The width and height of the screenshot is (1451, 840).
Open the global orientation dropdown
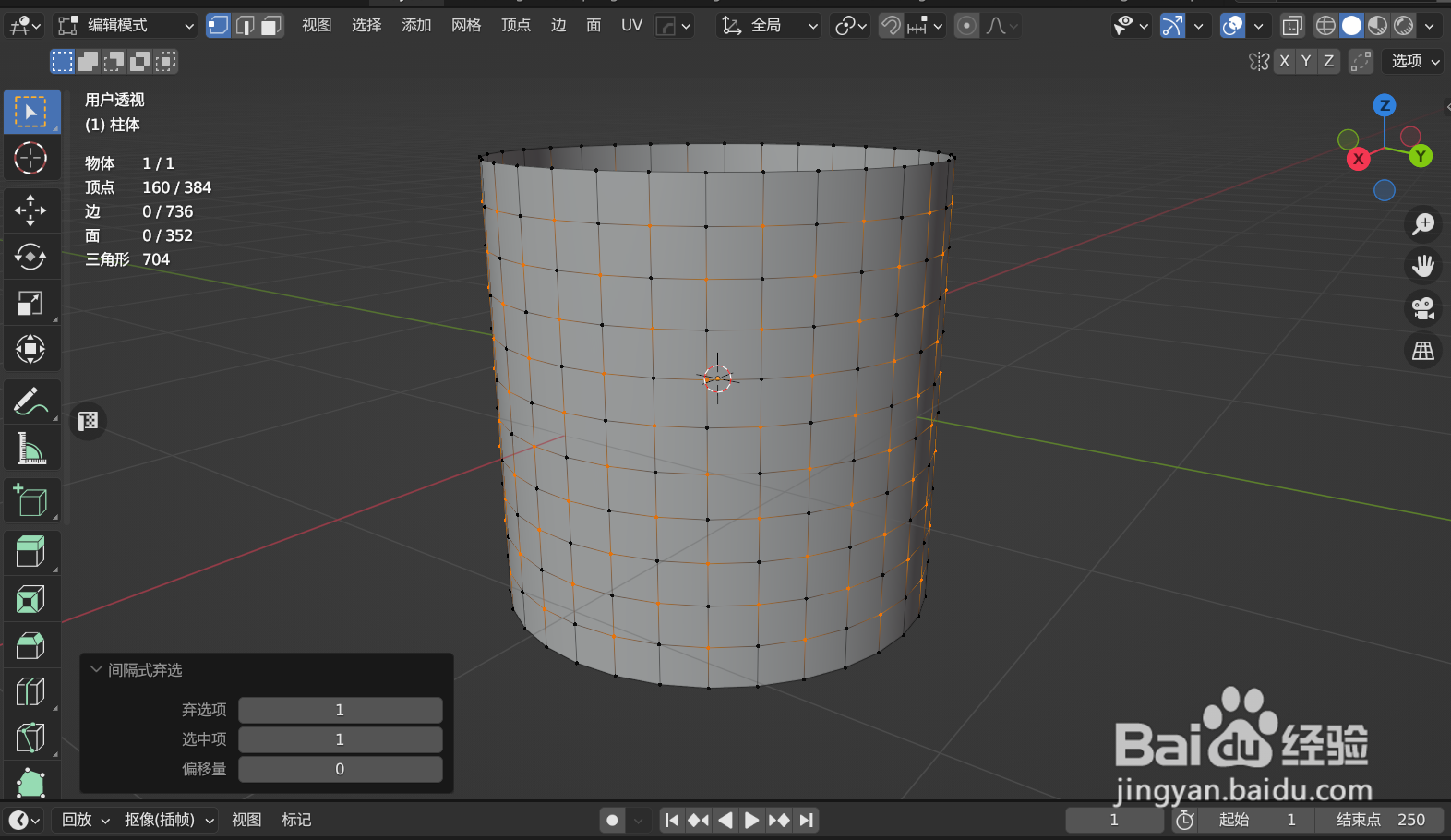tap(769, 26)
